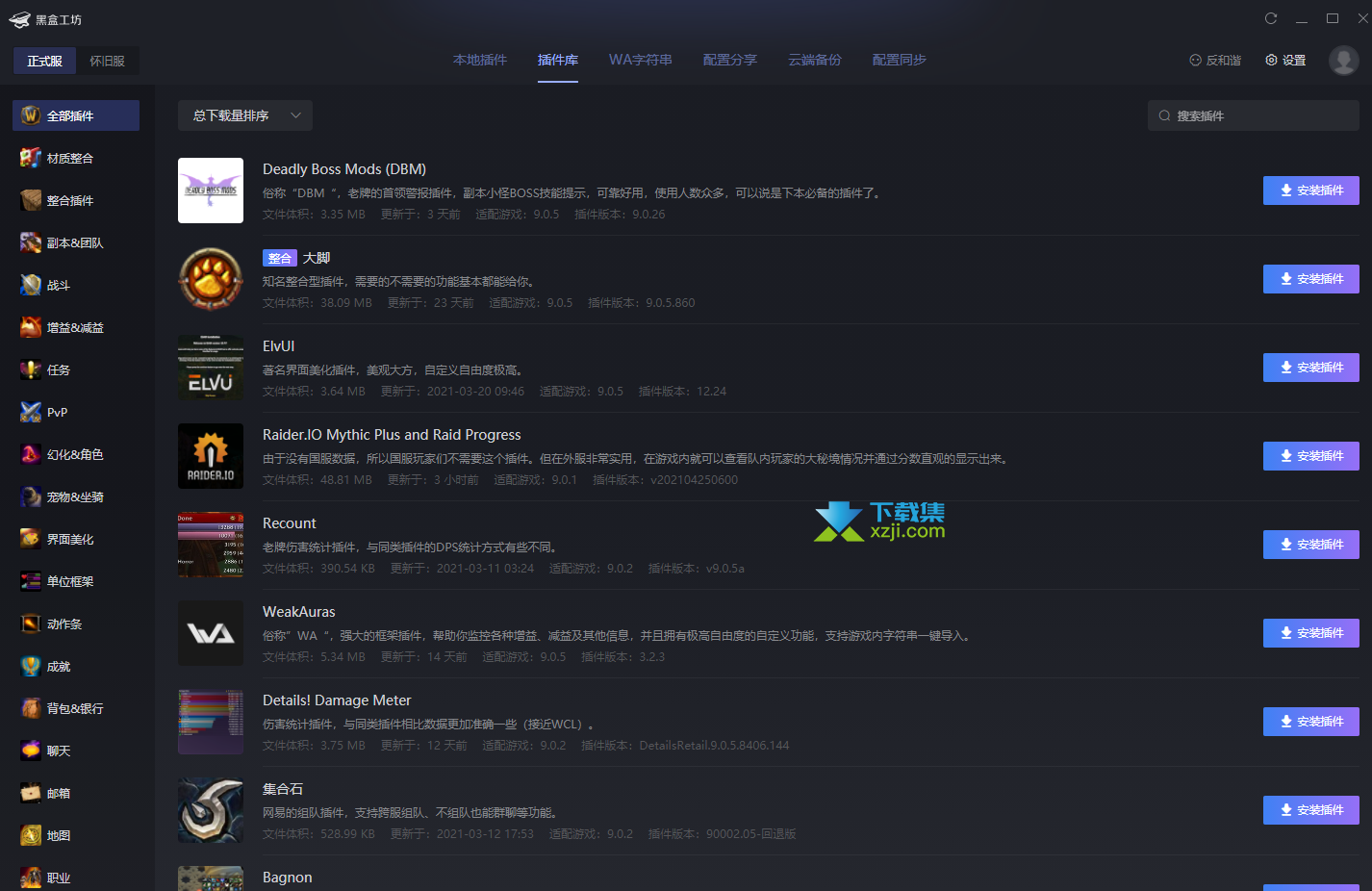Open the 集合石 title

283,789
